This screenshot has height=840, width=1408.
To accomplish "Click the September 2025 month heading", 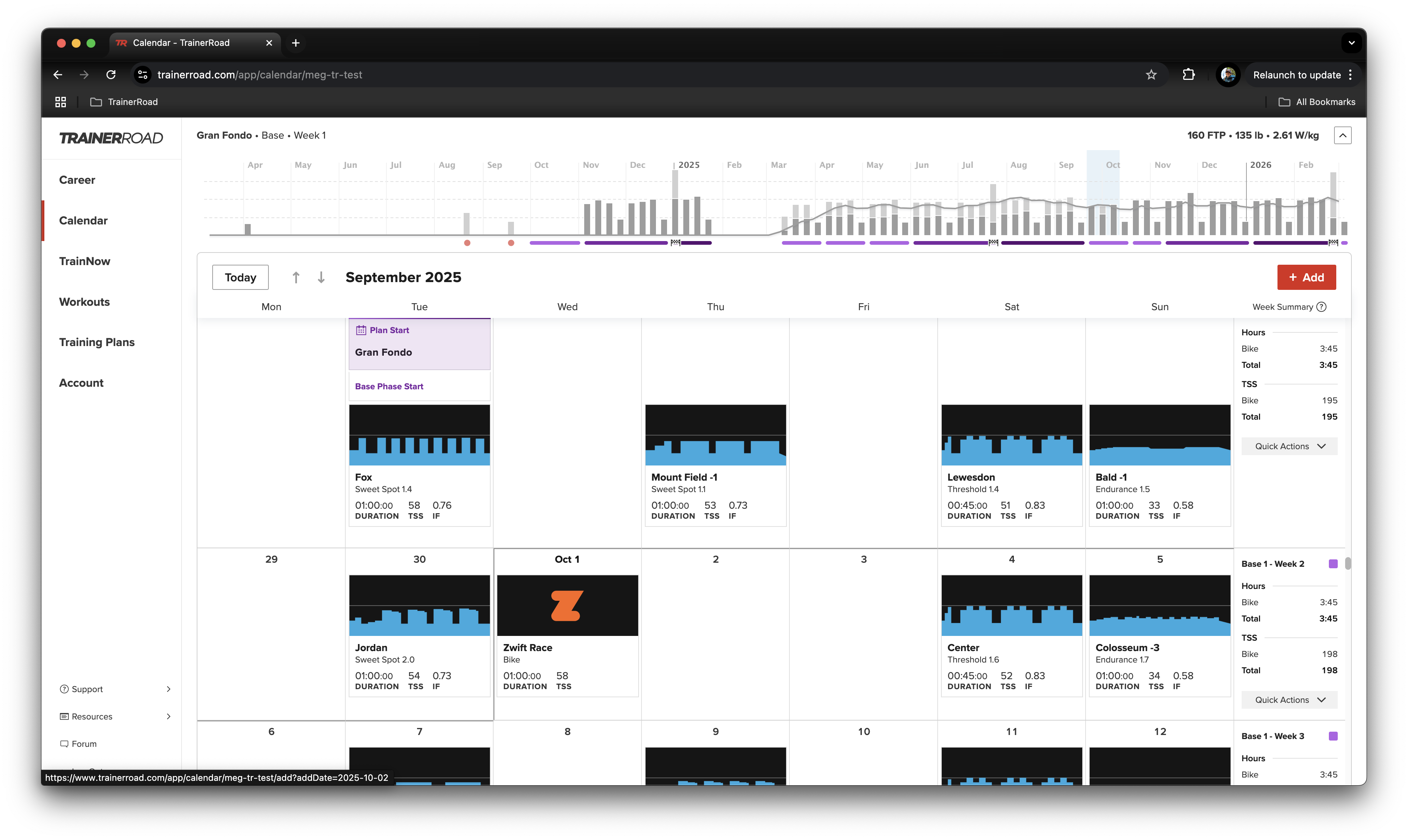I will [x=403, y=277].
